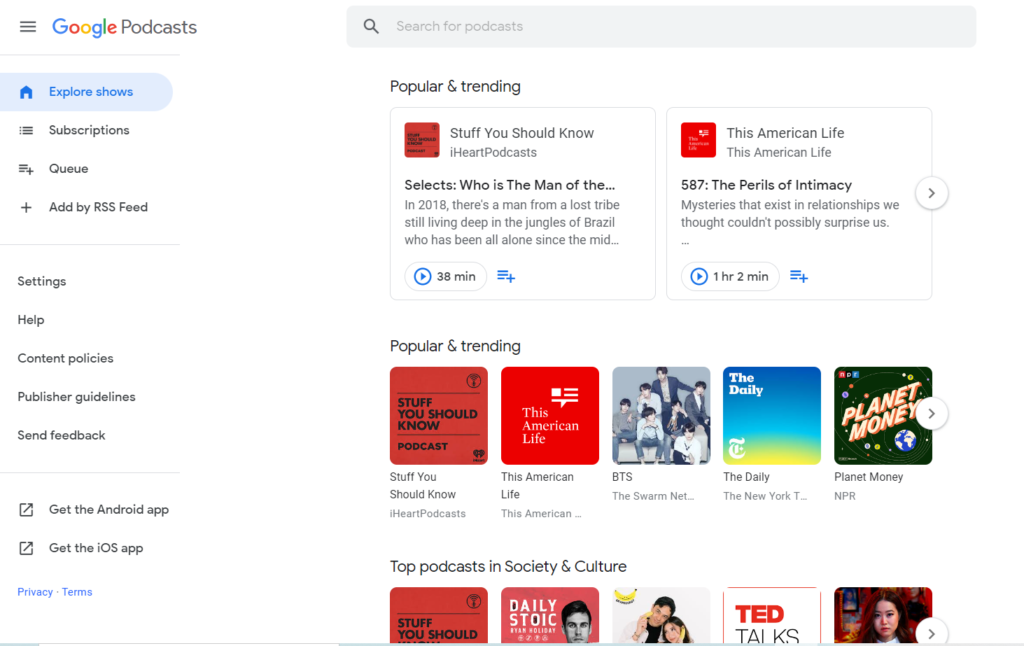The image size is (1024, 646).
Task: Click Top podcasts in Society & Culture heading
Action: coord(508,567)
